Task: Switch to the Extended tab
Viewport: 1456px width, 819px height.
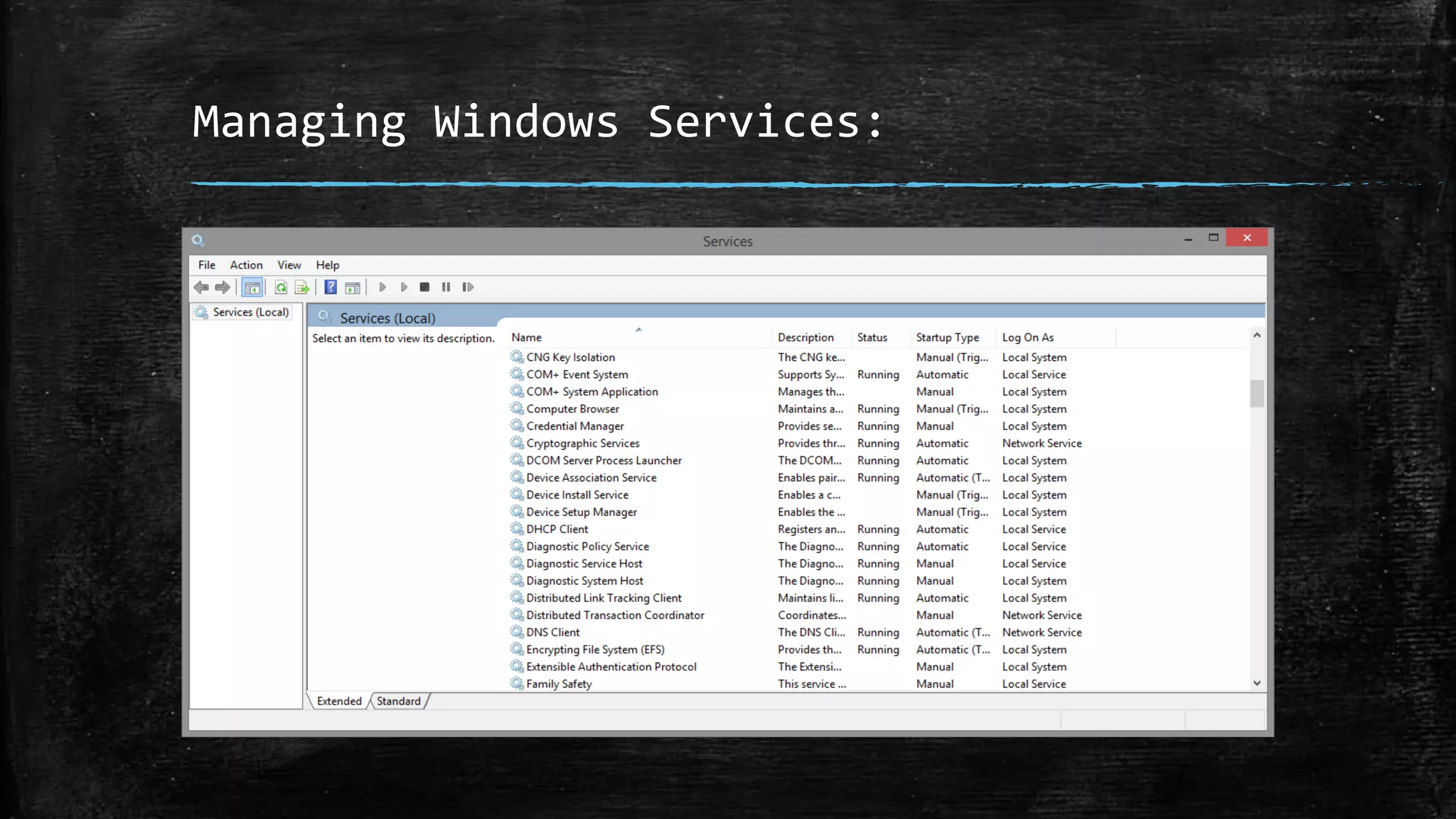Action: [x=339, y=701]
